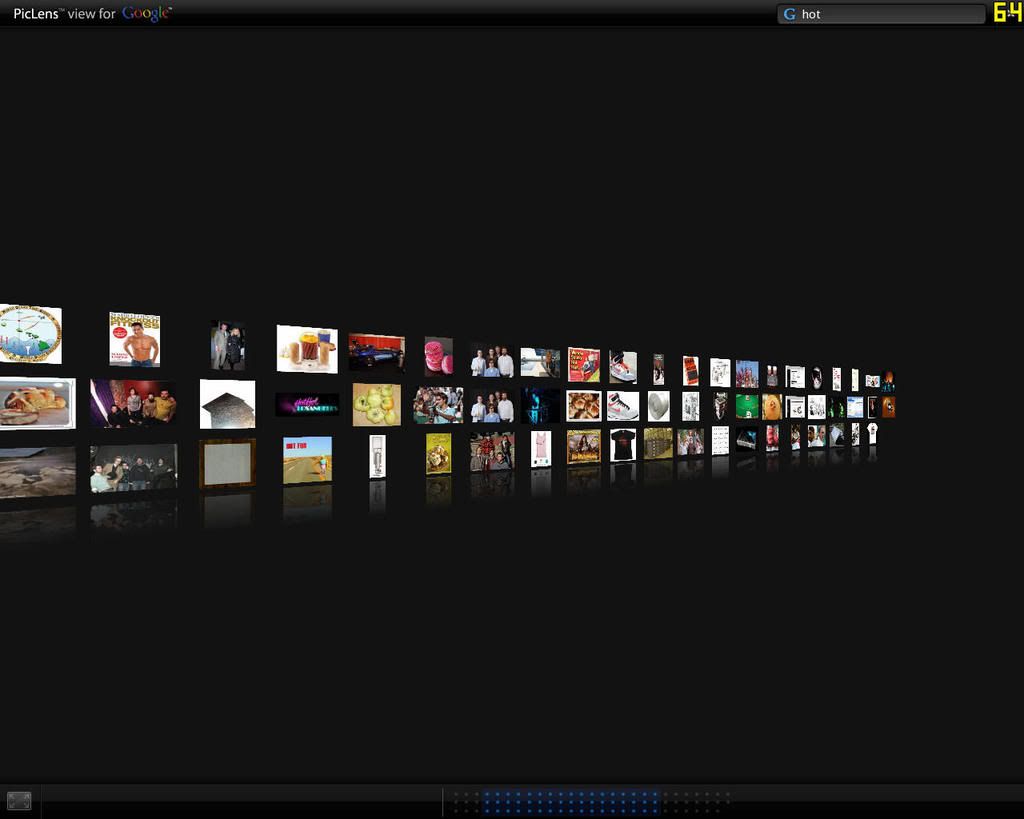Open the crowd photo with sunglasses man
Image resolution: width=1024 pixels, height=819 pixels.
point(438,406)
